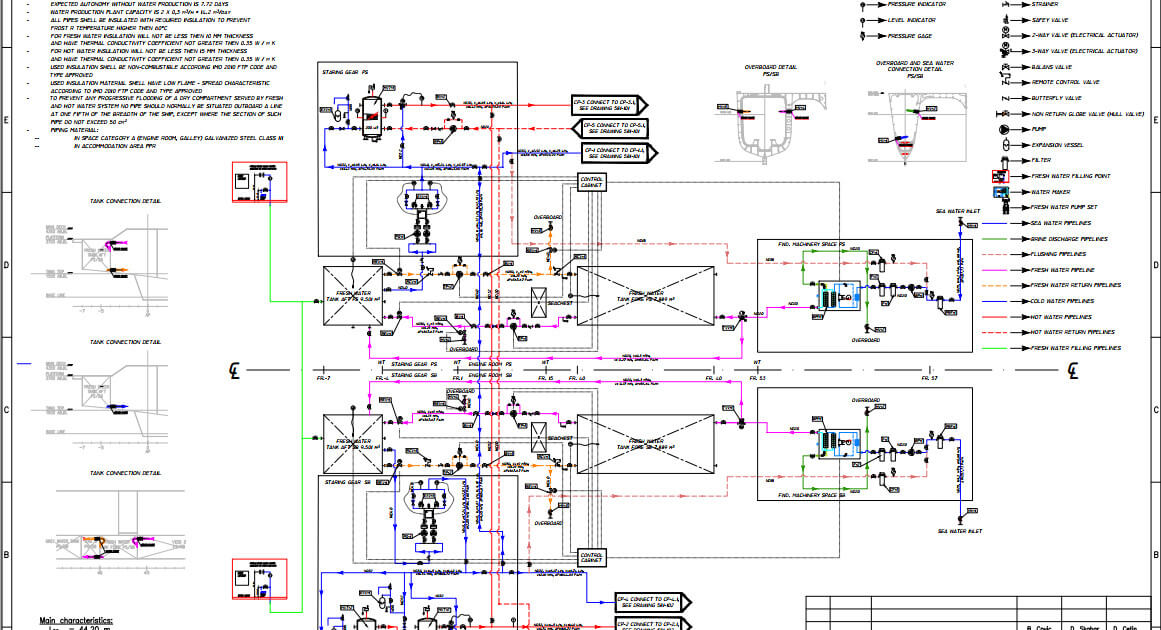The width and height of the screenshot is (1161, 630).
Task: Click the upper Control Cabinet box
Action: [x=592, y=184]
